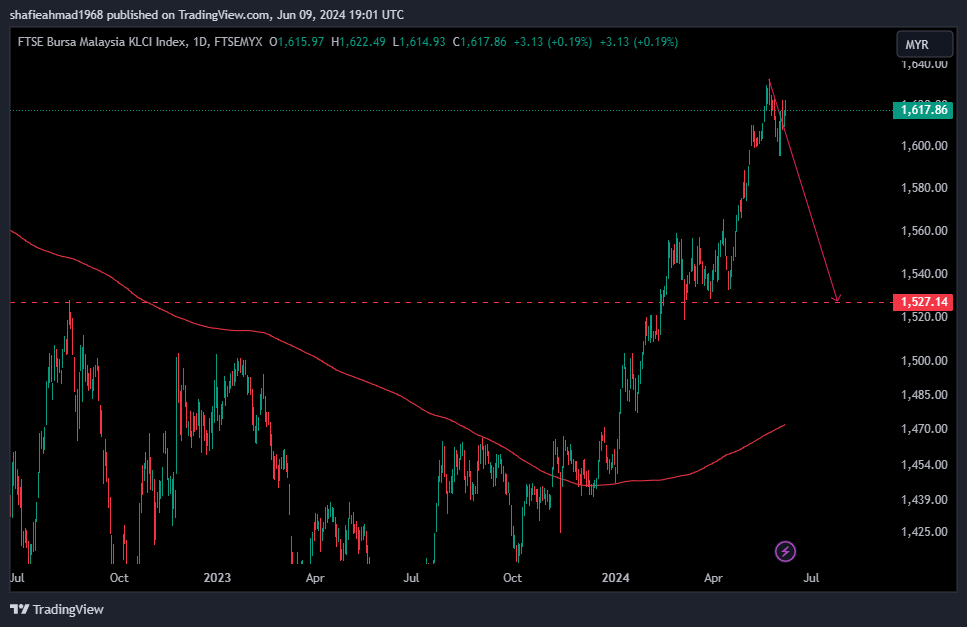967x627 pixels.
Task: Click the 1,470.00 price axis label
Action: coord(924,428)
